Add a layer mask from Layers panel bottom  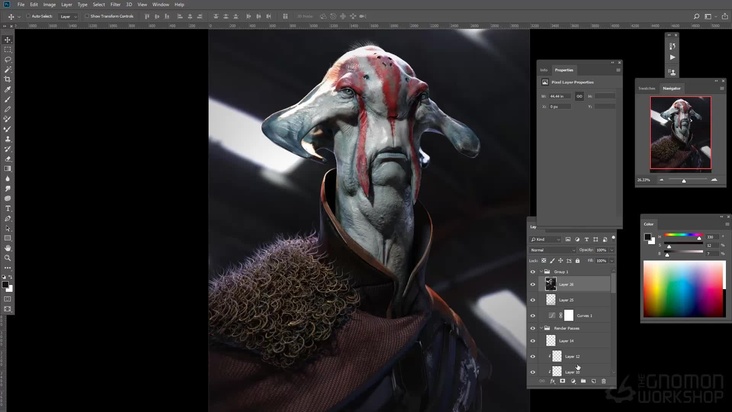tap(563, 381)
